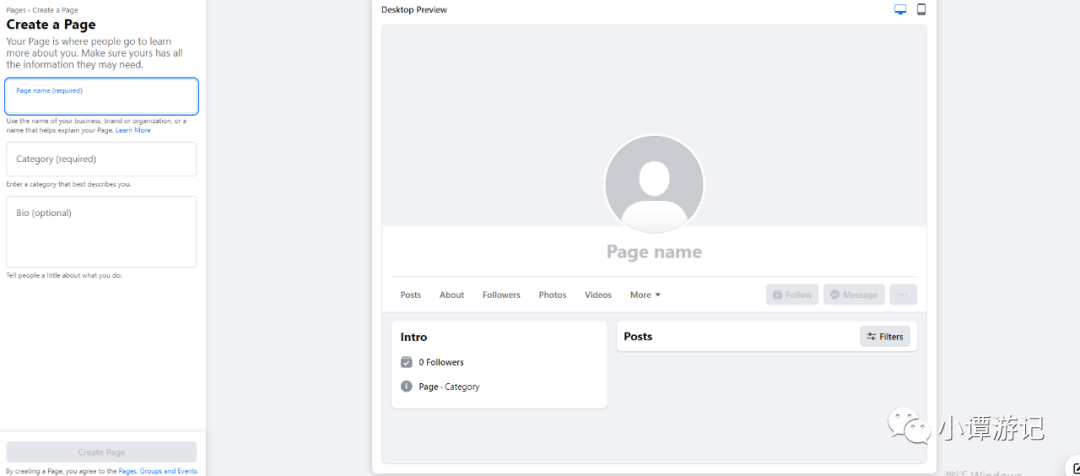Expand the More dropdown in preview
The height and width of the screenshot is (476, 1080).
(645, 295)
